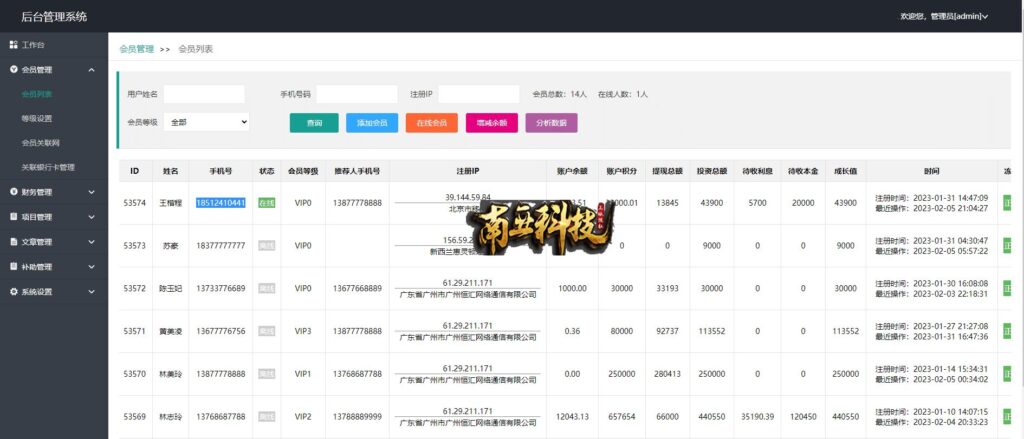Click the 成长值 column header
Image resolution: width=1024 pixels, height=439 pixels.
click(845, 171)
